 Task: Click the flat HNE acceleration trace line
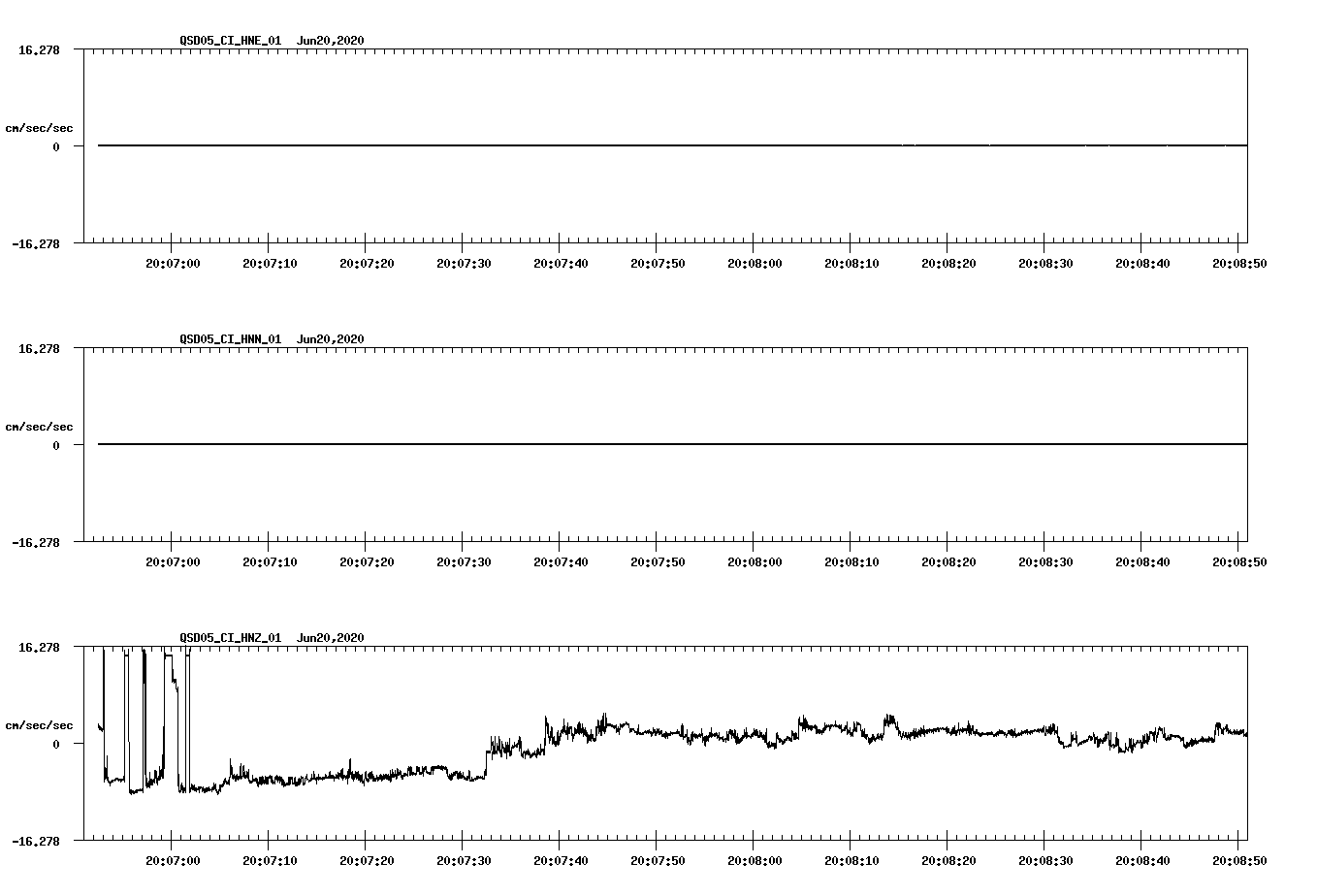(672, 145)
